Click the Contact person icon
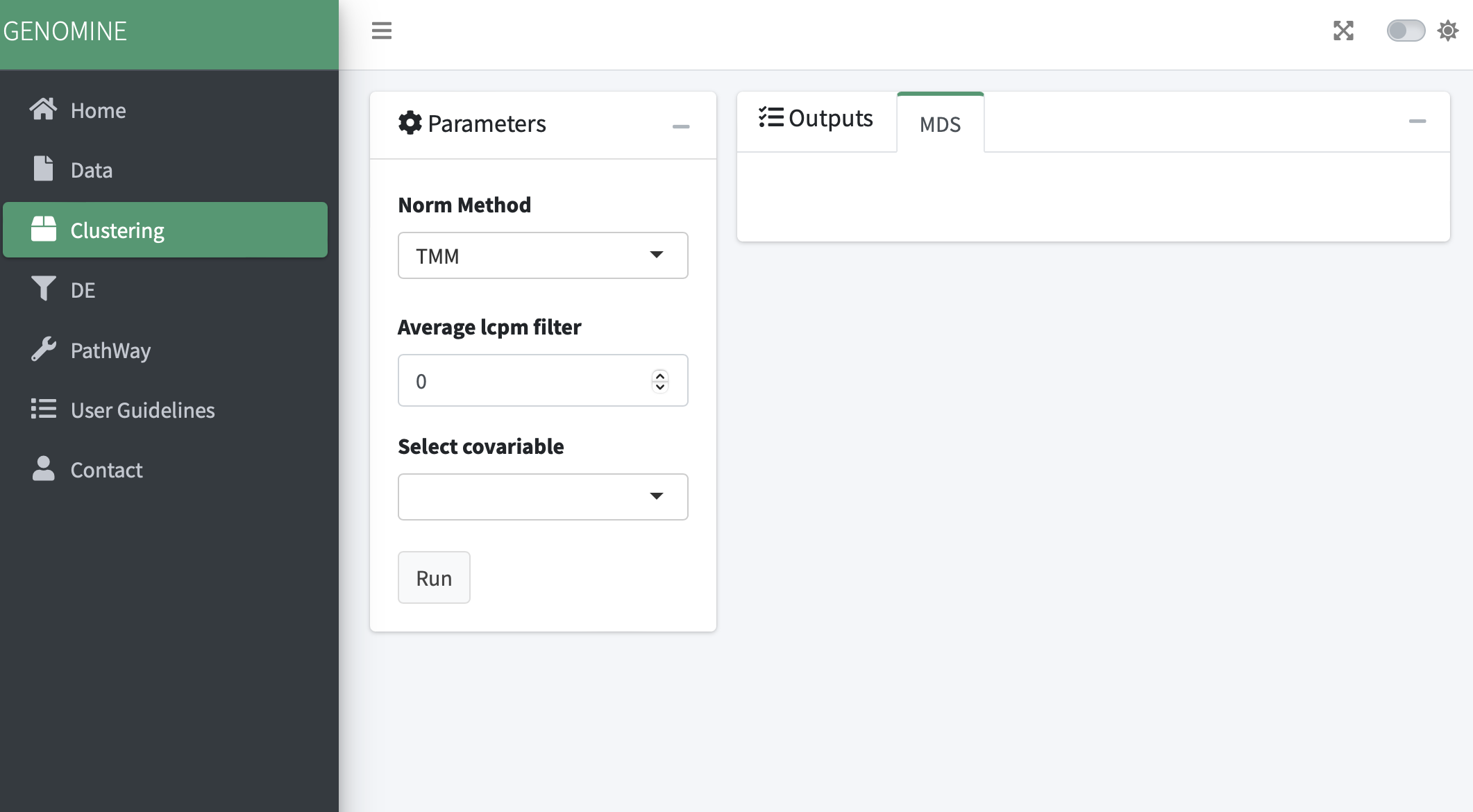Screen dimensions: 1473x812 (x=42, y=470)
